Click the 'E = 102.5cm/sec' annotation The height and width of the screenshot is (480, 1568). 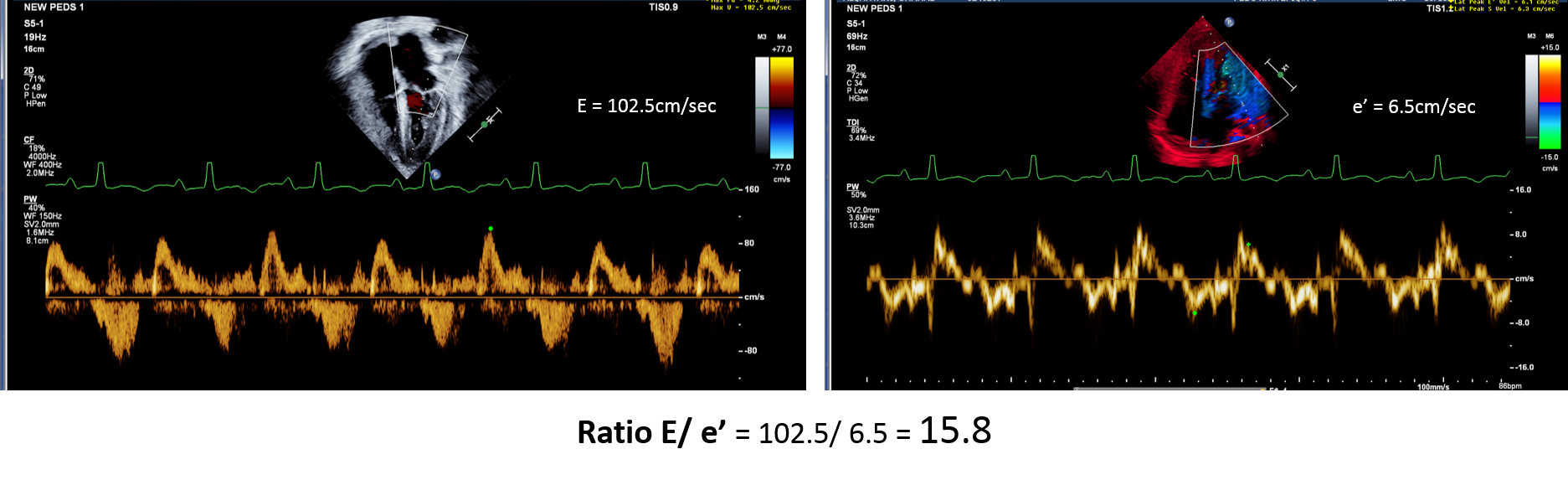pos(646,106)
